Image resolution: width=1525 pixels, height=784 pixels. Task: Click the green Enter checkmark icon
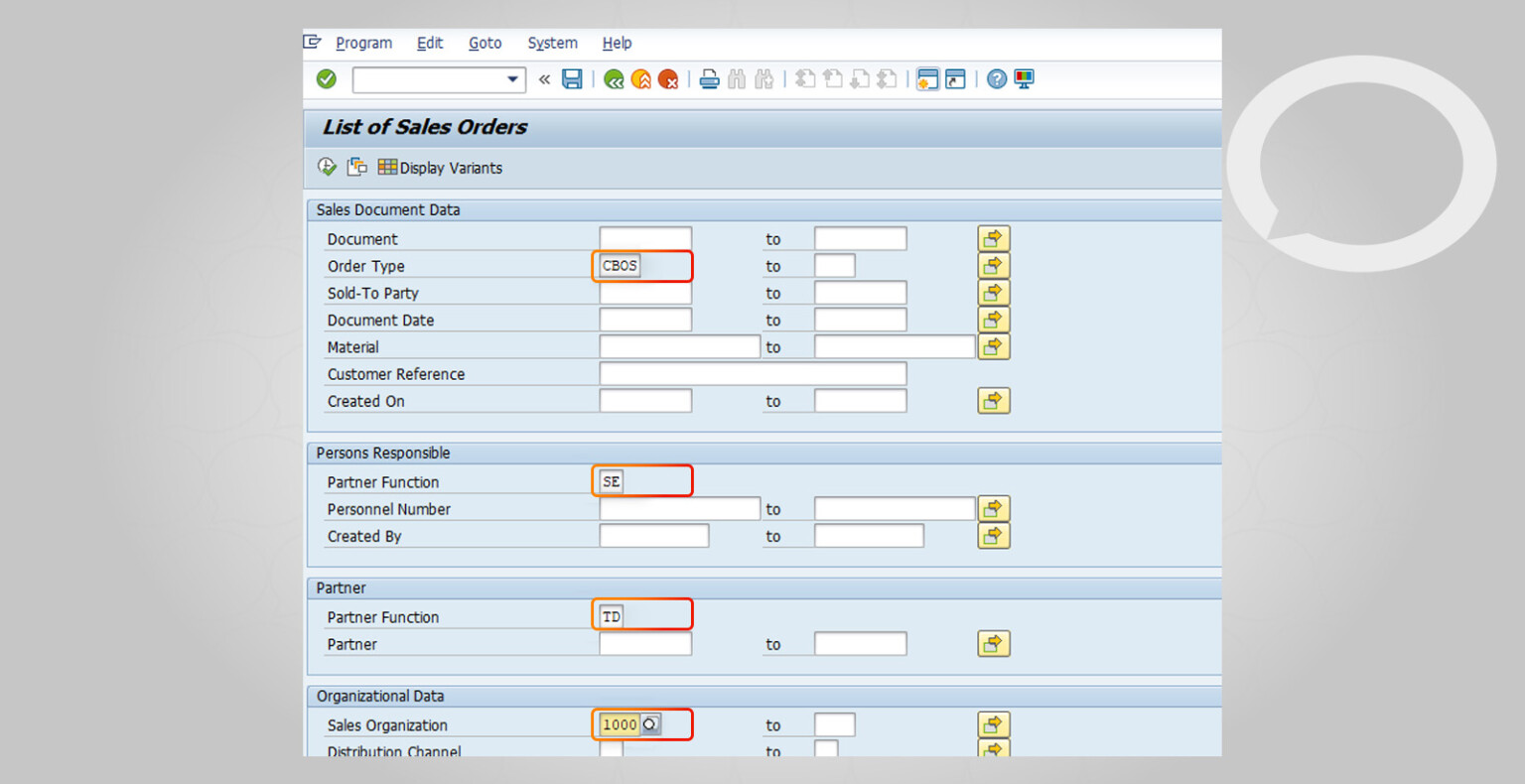tap(327, 79)
